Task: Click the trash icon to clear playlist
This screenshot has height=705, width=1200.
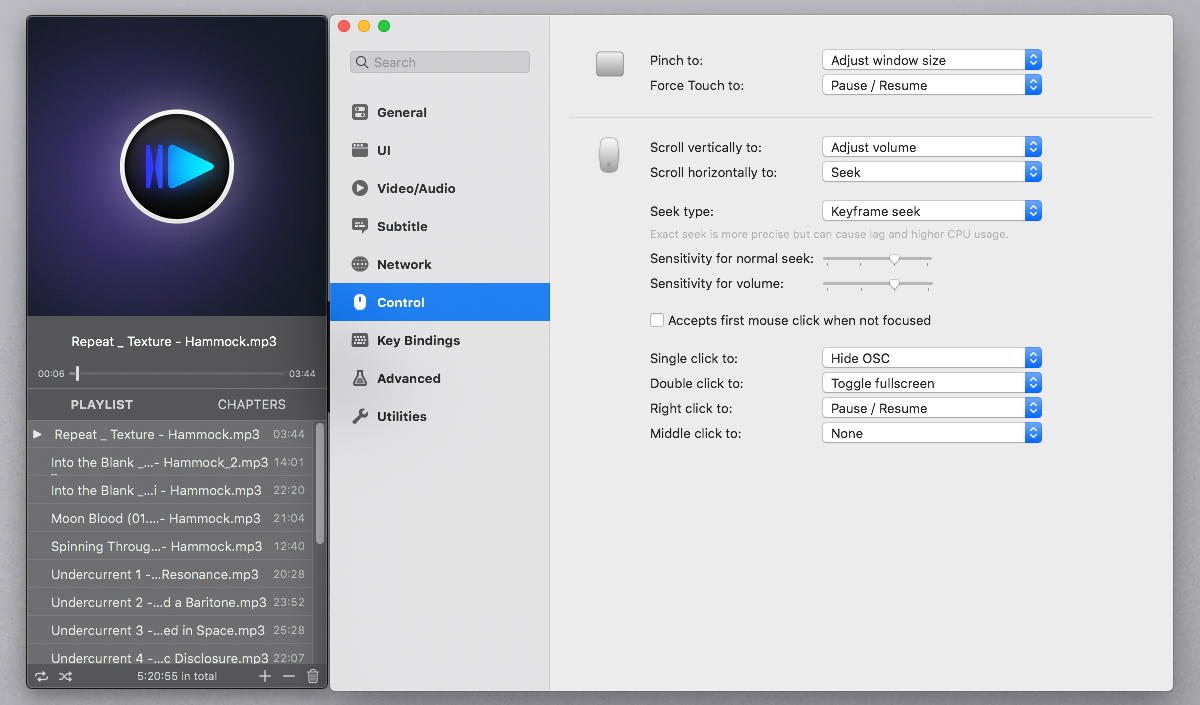Action: pyautogui.click(x=313, y=677)
